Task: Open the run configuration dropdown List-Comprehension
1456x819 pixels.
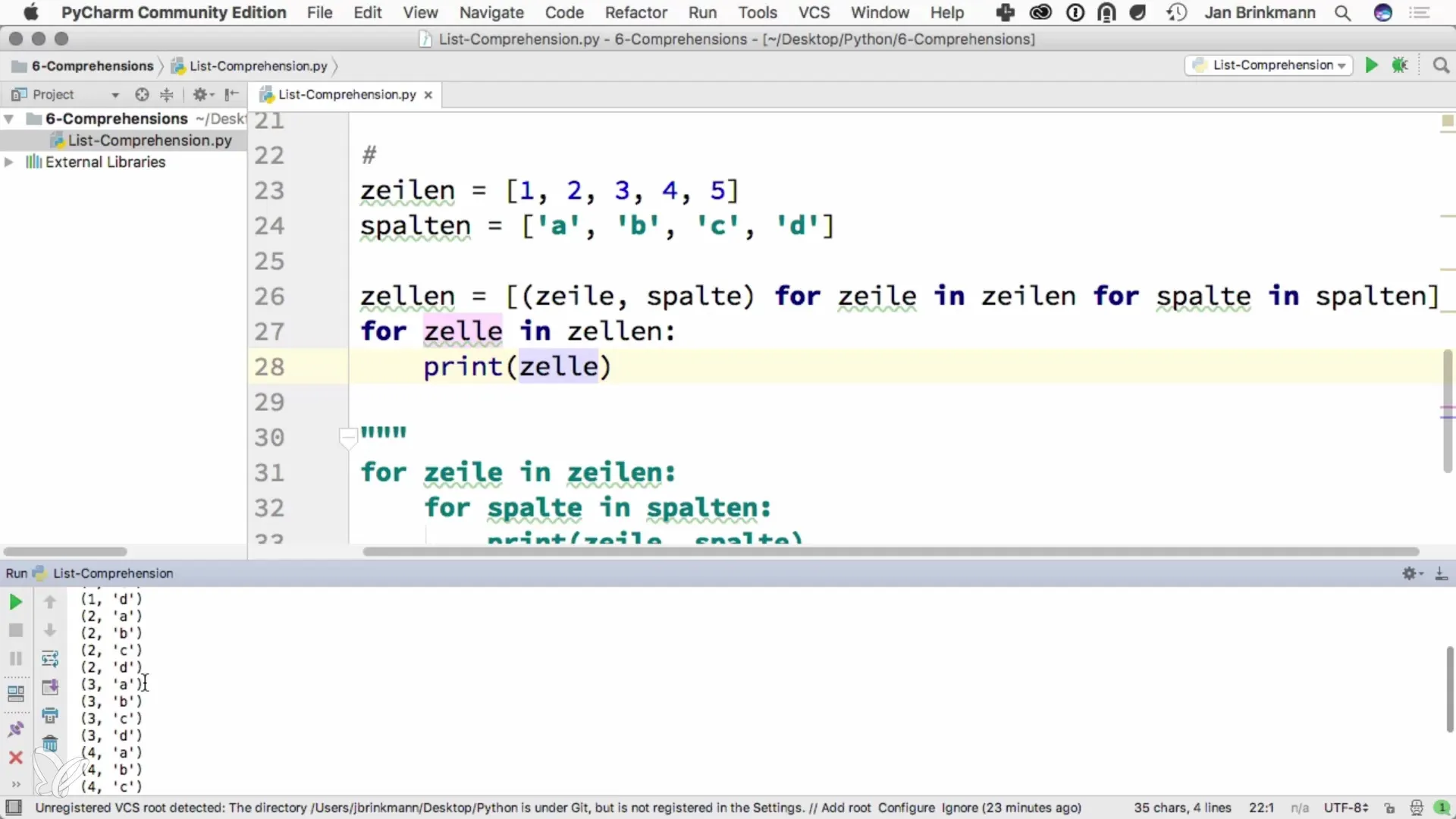Action: click(x=1269, y=65)
